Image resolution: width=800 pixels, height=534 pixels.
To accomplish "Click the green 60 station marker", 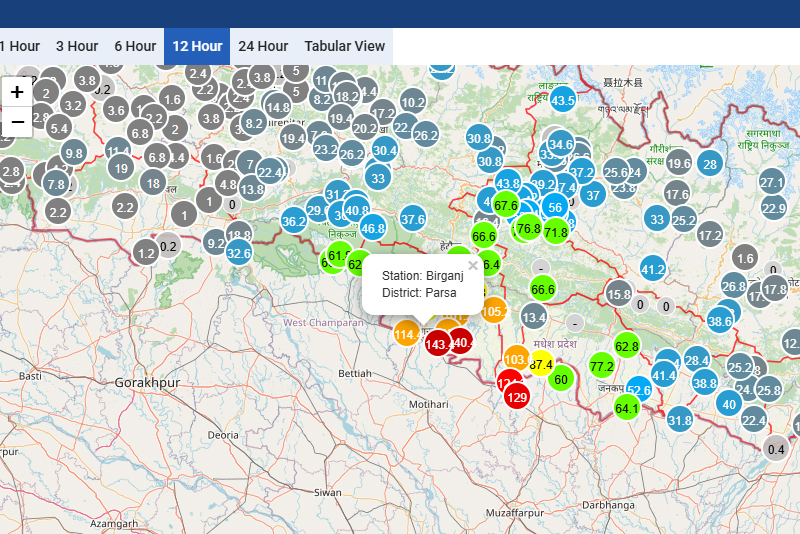I will (561, 378).
